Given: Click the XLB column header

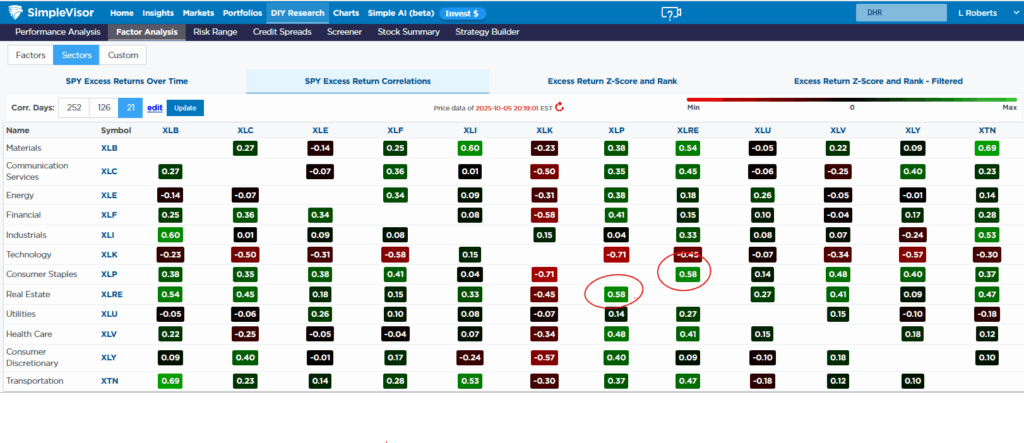Looking at the screenshot, I should [x=170, y=131].
